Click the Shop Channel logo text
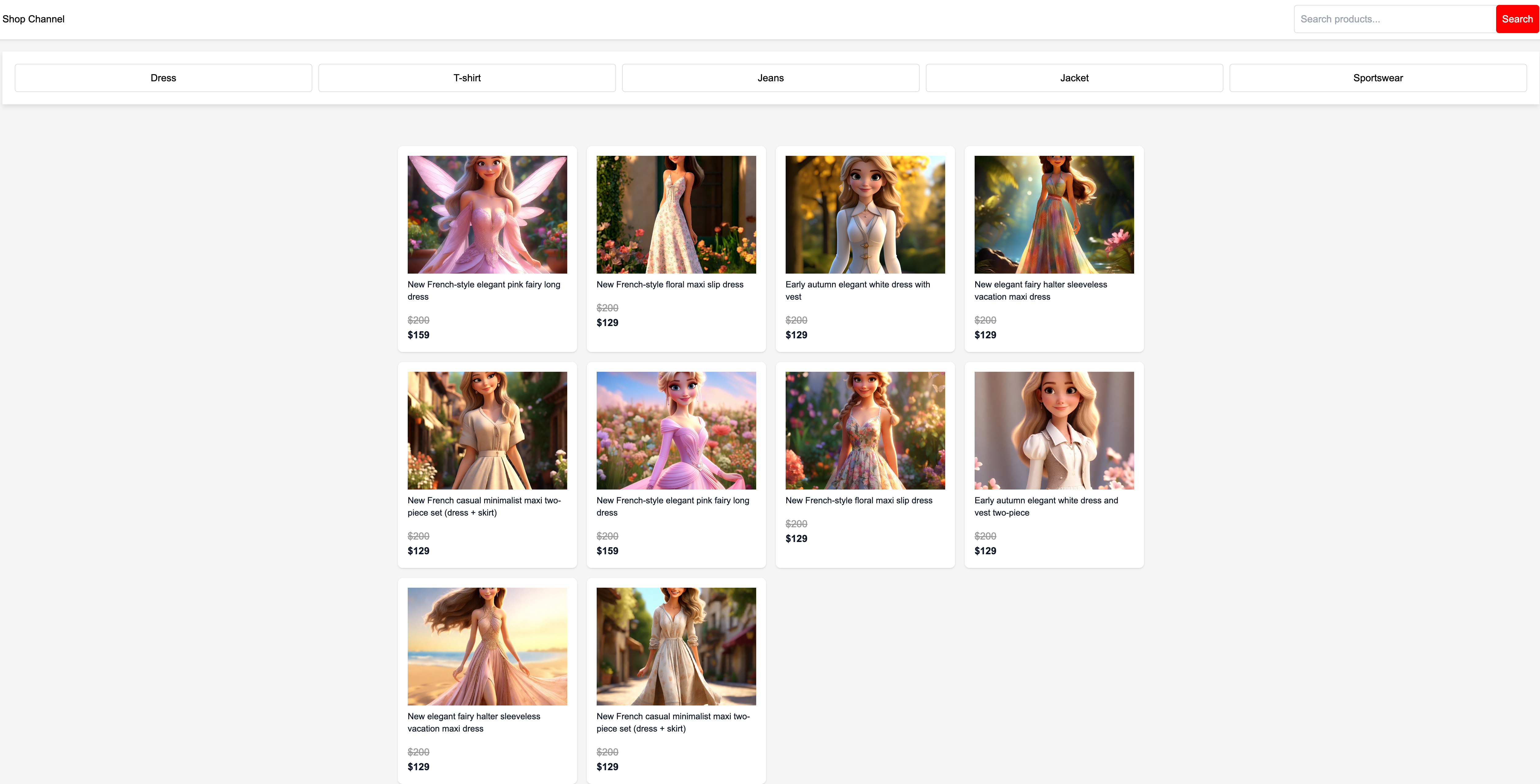1540x784 pixels. pyautogui.click(x=33, y=19)
